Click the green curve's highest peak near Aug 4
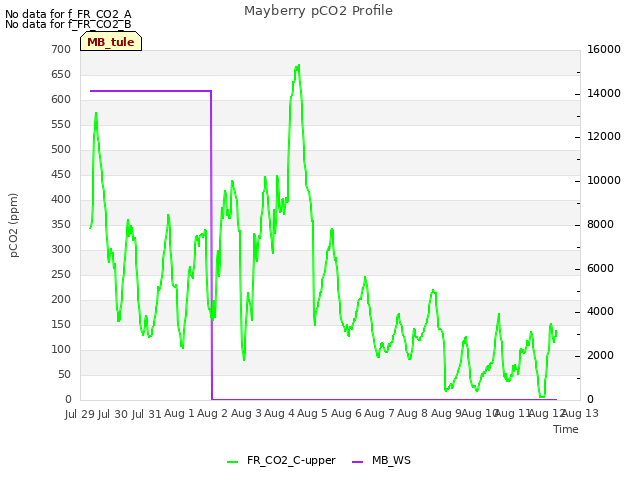The width and height of the screenshot is (640, 480). pyautogui.click(x=298, y=67)
